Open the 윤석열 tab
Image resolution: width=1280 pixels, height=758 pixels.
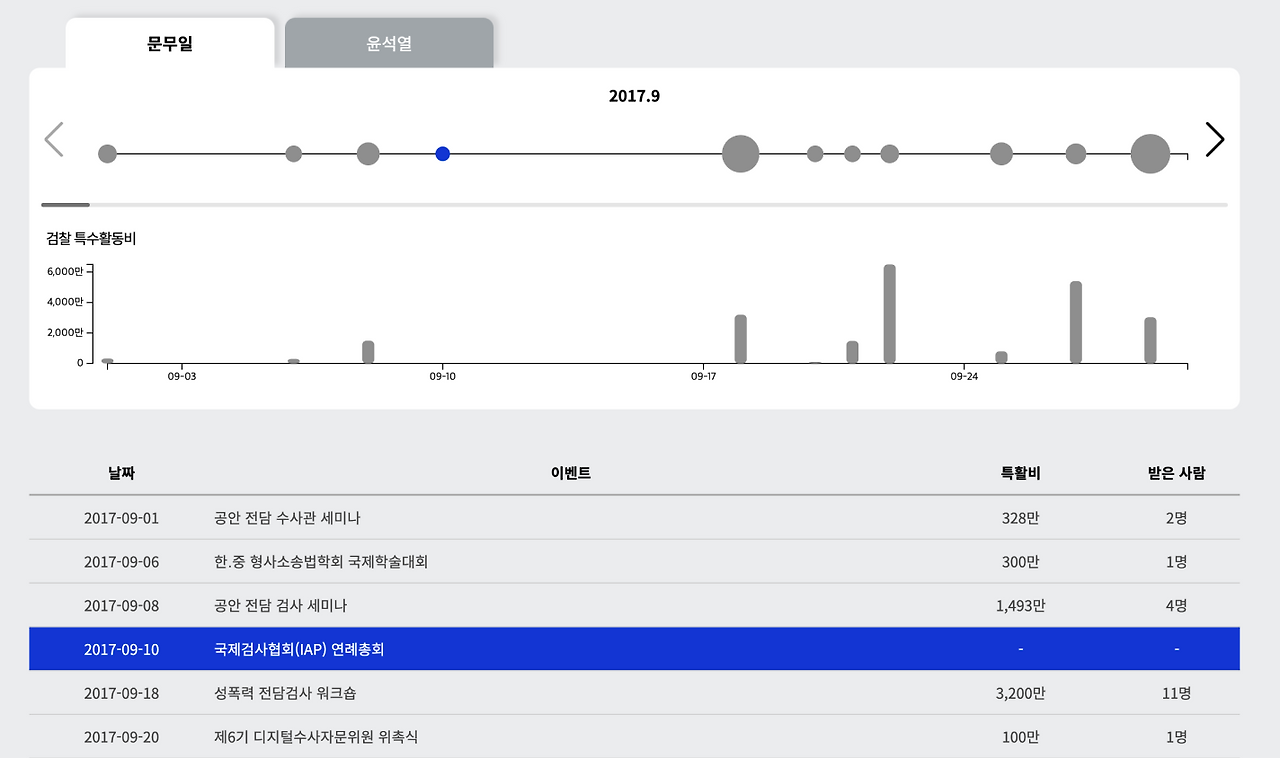click(389, 43)
